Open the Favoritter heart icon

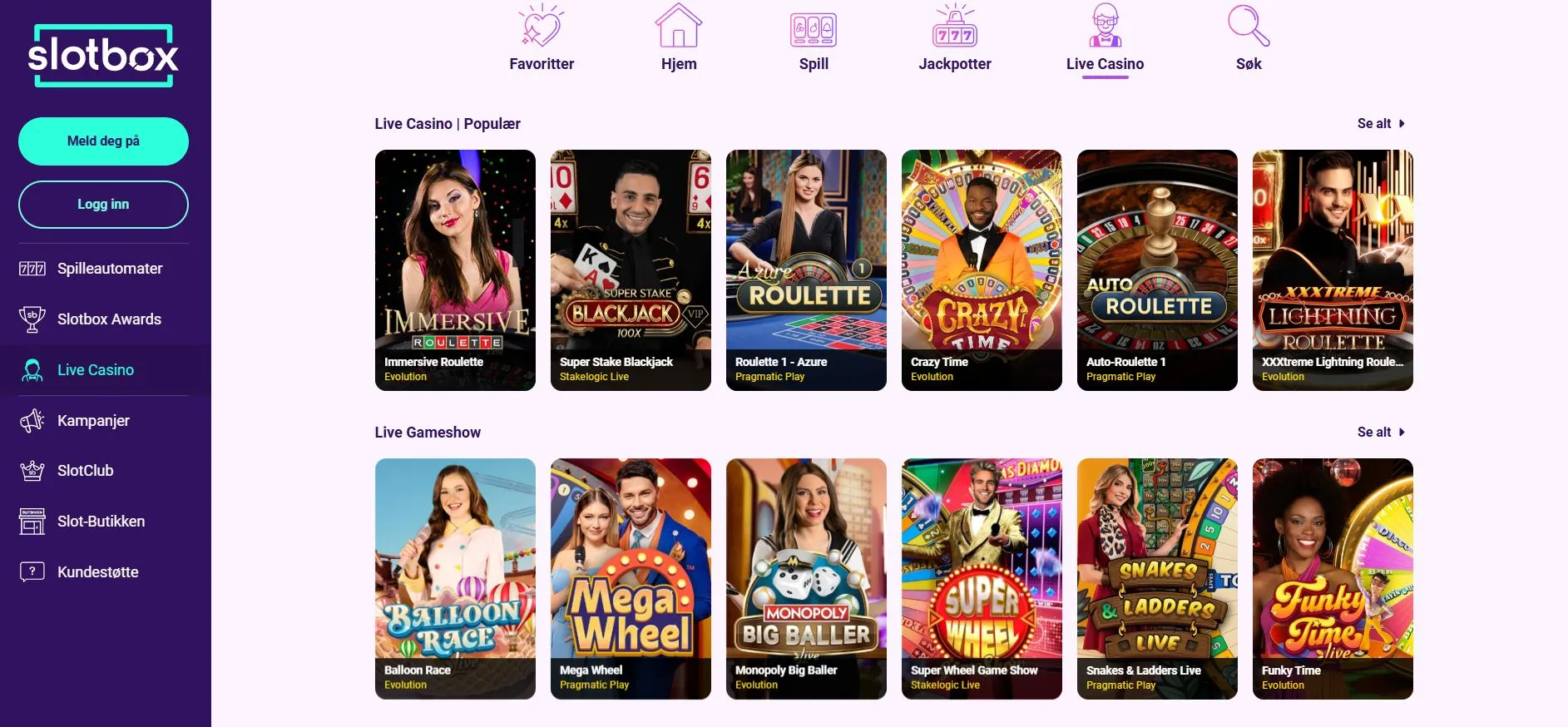(542, 26)
